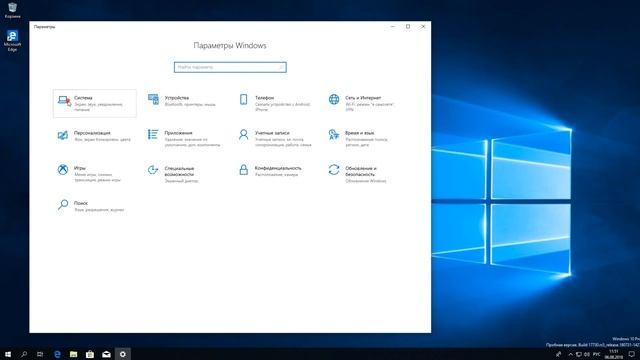This screenshot has width=640, height=360.
Task: Open the Телефон (Phone) settings category
Action: point(276,103)
